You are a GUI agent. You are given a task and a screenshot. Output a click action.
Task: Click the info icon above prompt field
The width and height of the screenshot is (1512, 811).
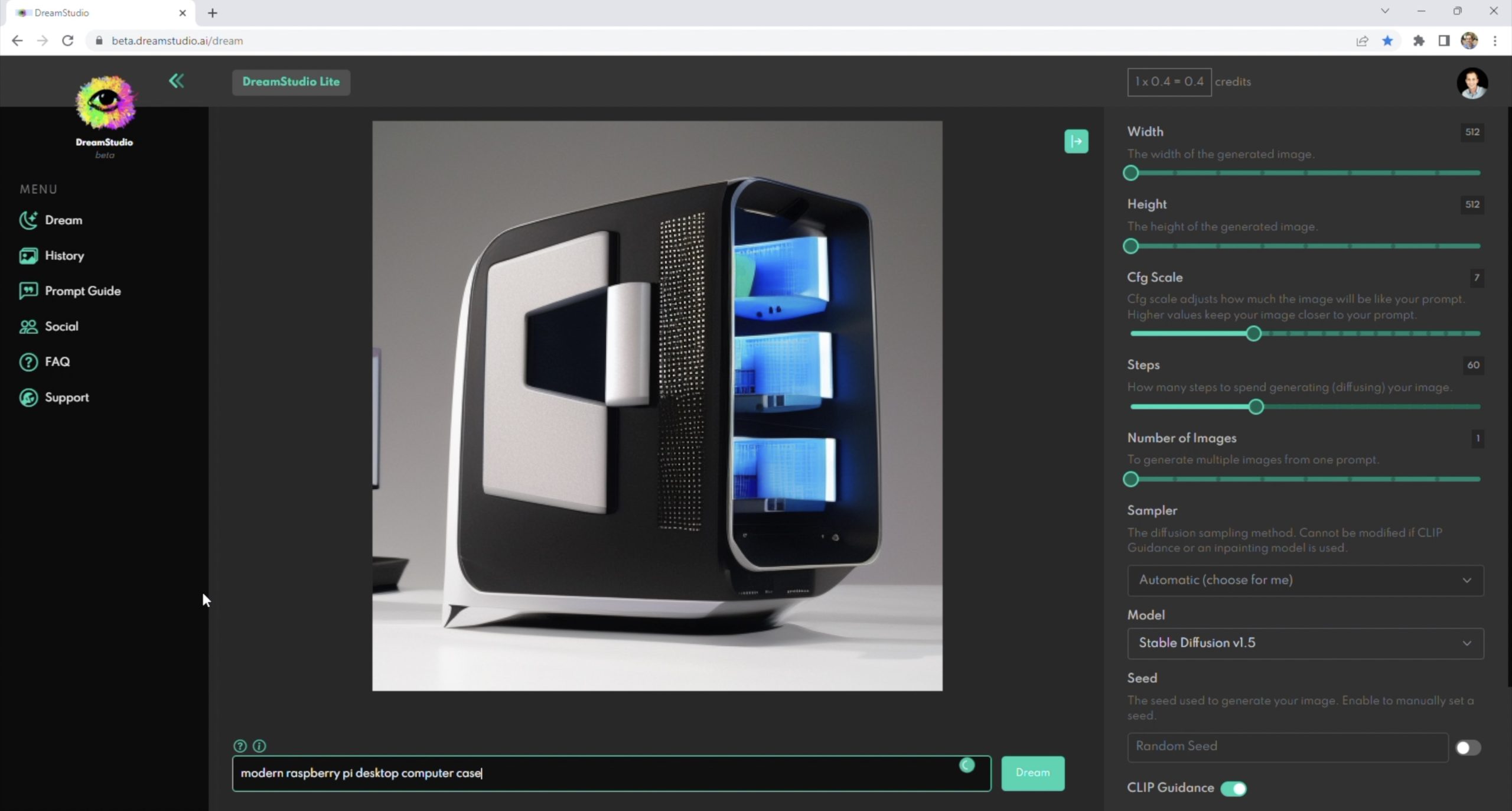259,745
